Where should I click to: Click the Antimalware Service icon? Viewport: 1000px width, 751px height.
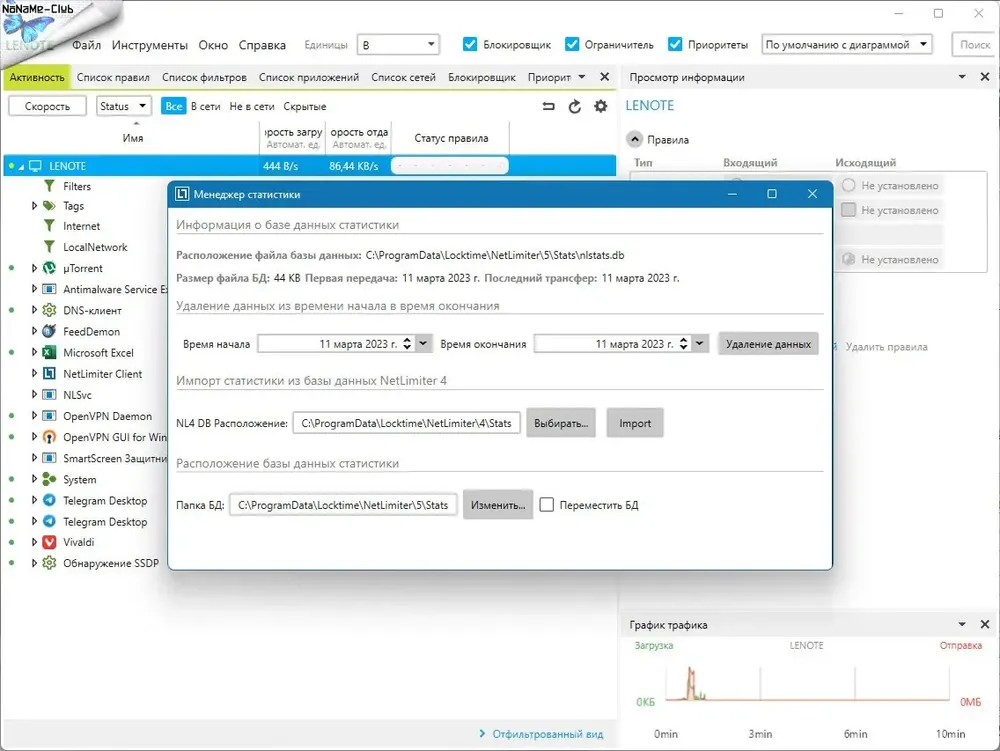[x=49, y=289]
